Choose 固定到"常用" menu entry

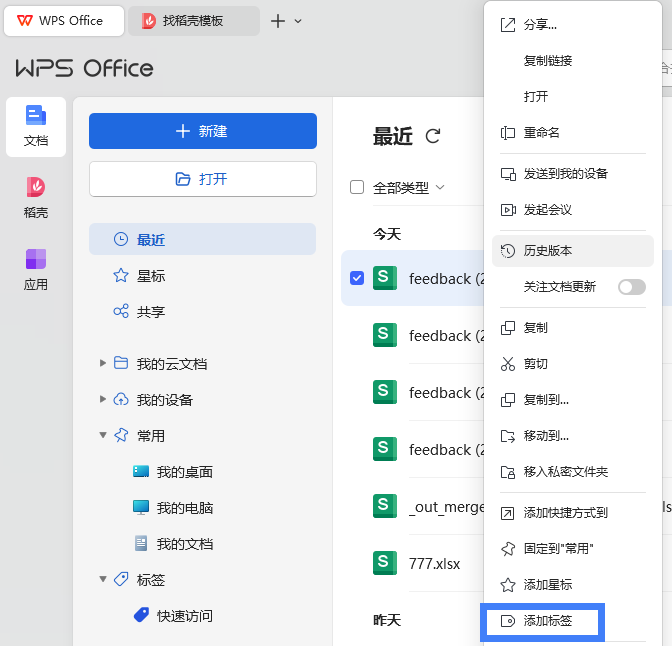[573, 549]
